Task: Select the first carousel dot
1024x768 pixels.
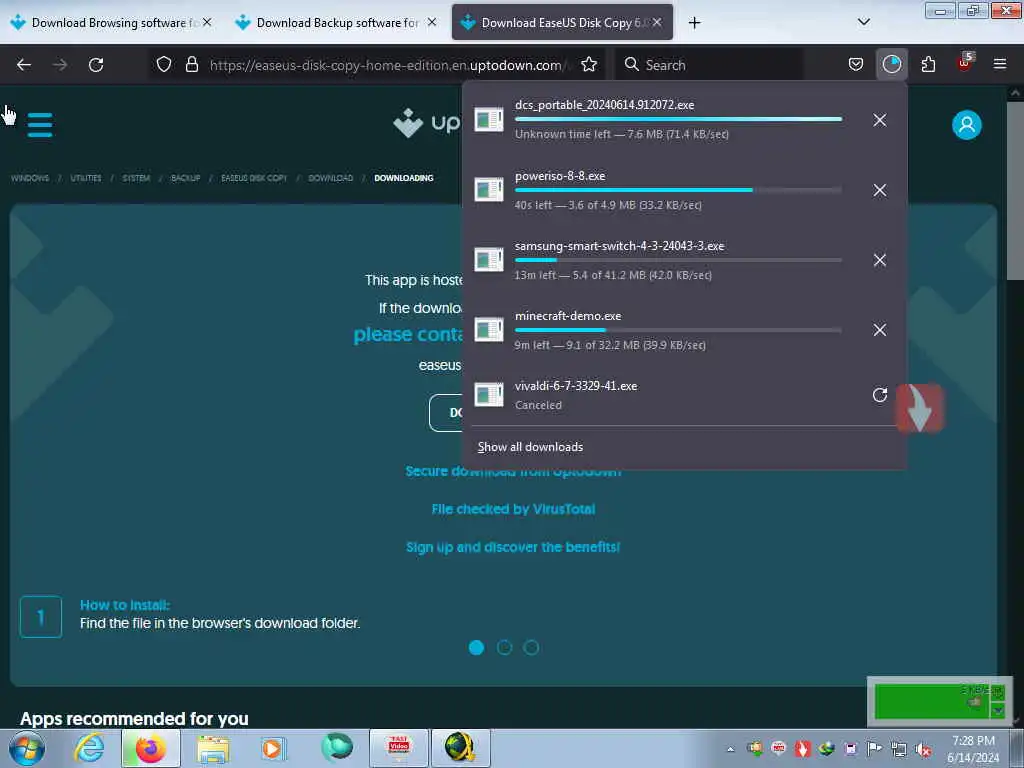Action: point(477,647)
